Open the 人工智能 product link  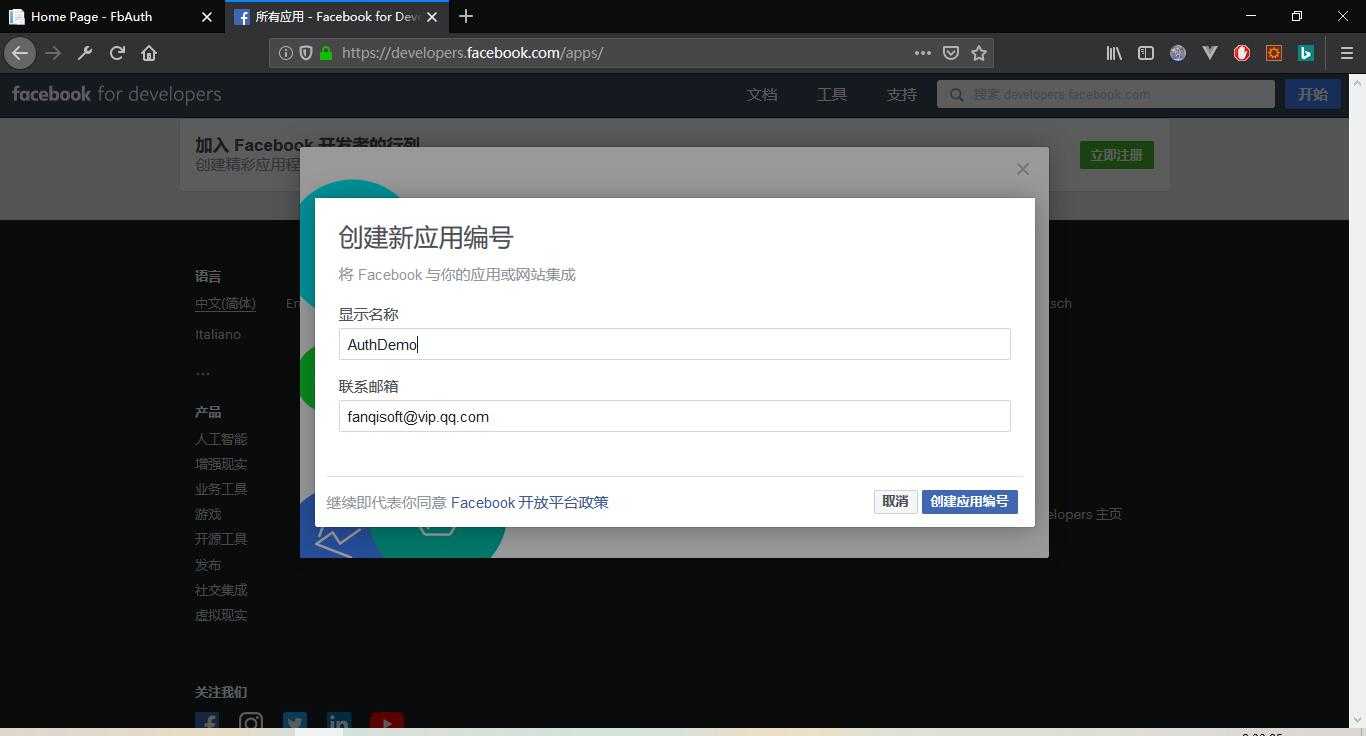point(221,439)
